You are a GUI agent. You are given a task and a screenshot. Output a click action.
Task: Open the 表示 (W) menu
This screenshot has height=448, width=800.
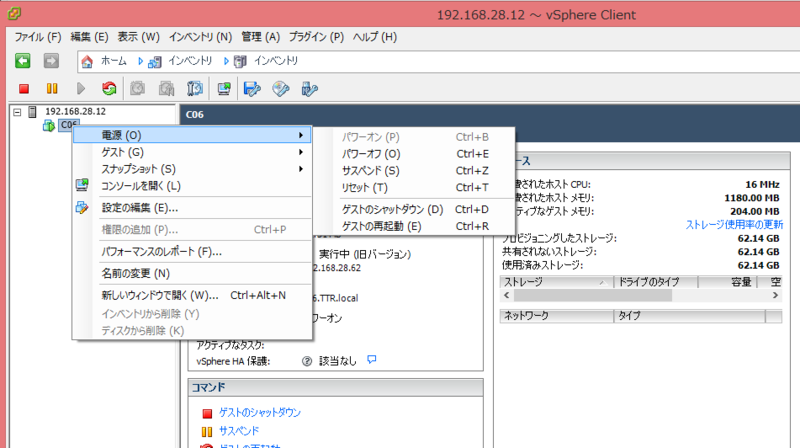[138, 37]
